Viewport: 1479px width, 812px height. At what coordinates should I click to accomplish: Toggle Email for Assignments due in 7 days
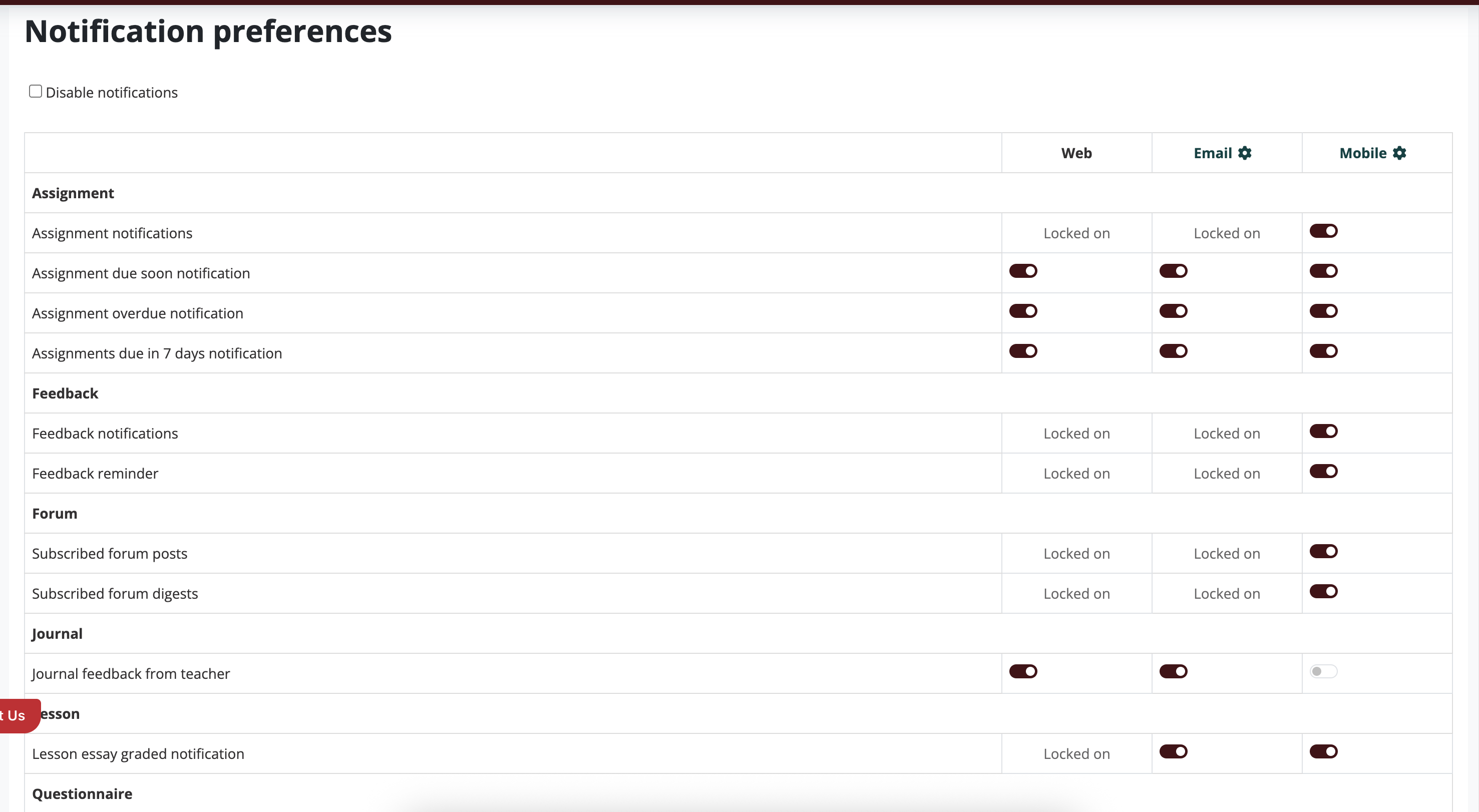pos(1173,351)
